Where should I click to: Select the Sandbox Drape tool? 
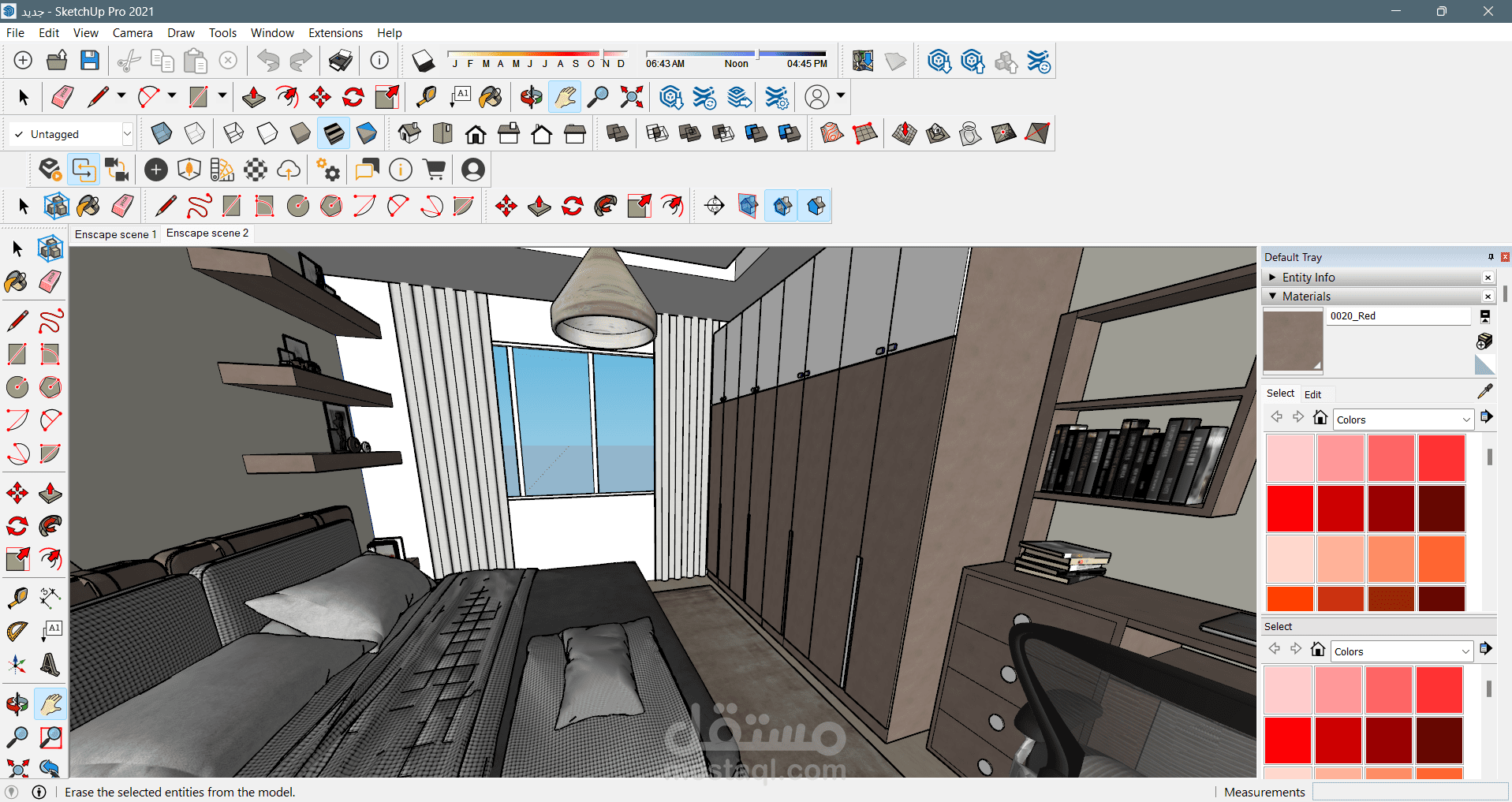click(971, 133)
